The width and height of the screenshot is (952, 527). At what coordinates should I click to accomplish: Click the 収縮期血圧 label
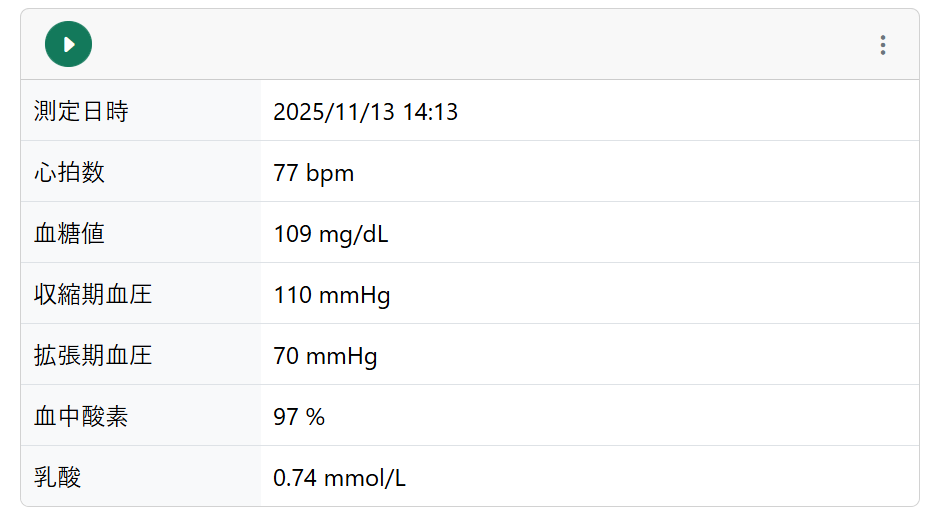pos(93,295)
